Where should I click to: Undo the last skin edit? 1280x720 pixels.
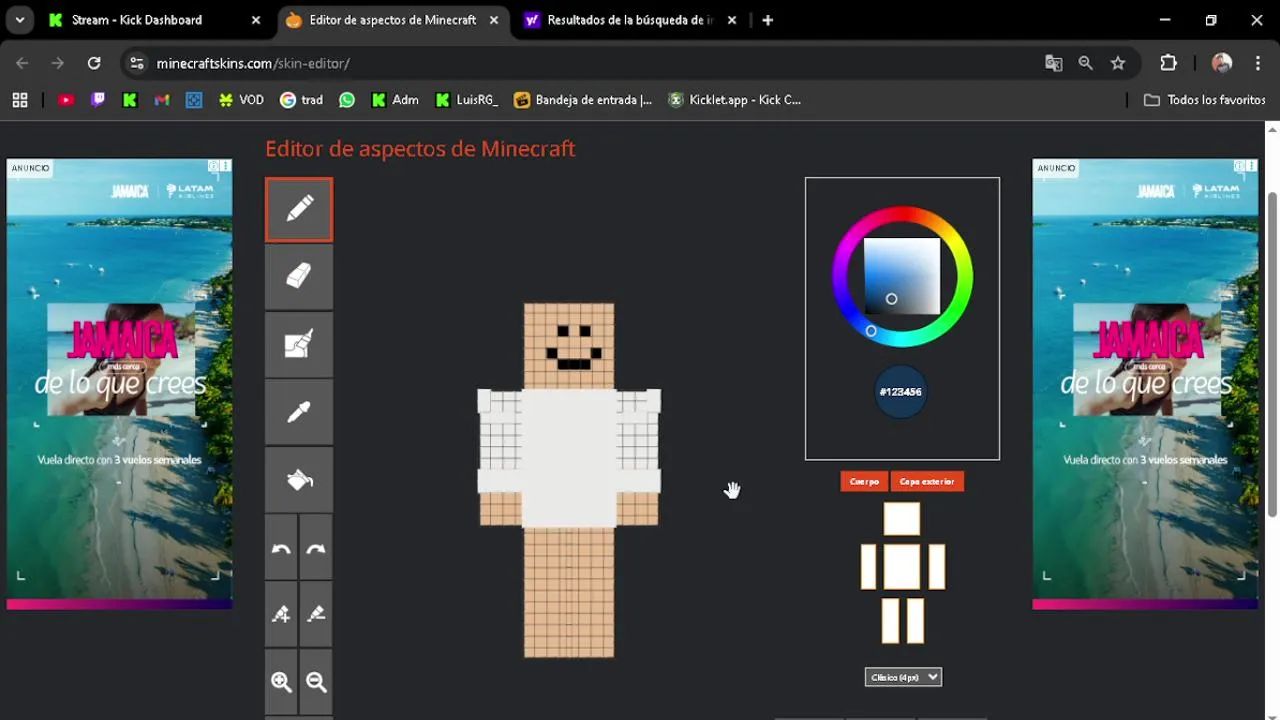[281, 548]
